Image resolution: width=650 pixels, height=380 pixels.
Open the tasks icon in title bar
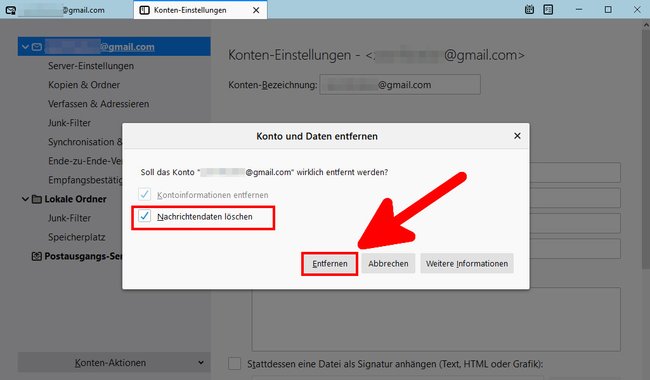548,10
